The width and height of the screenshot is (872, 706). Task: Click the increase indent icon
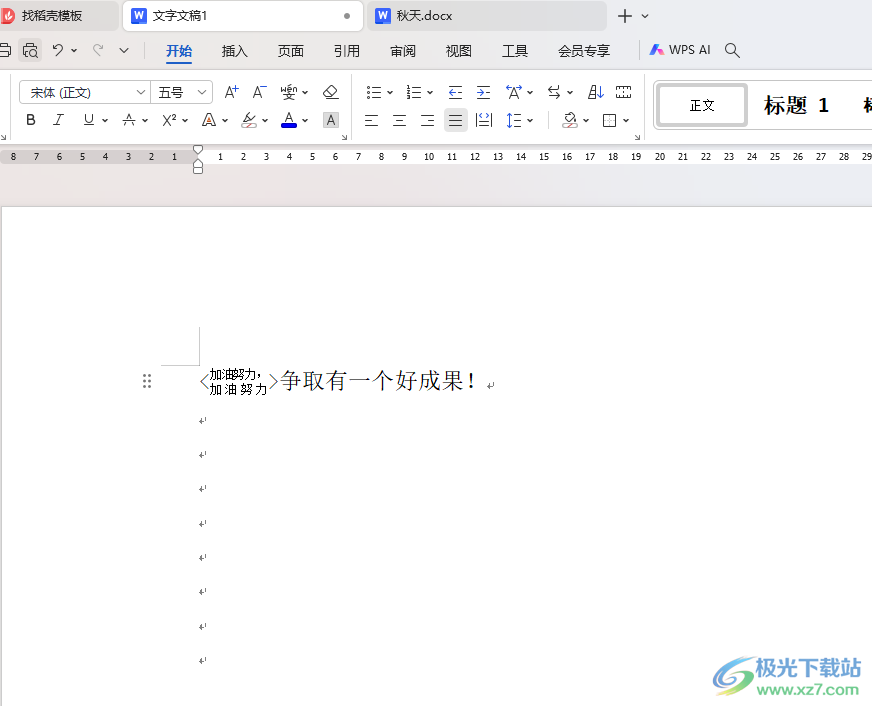pyautogui.click(x=483, y=92)
